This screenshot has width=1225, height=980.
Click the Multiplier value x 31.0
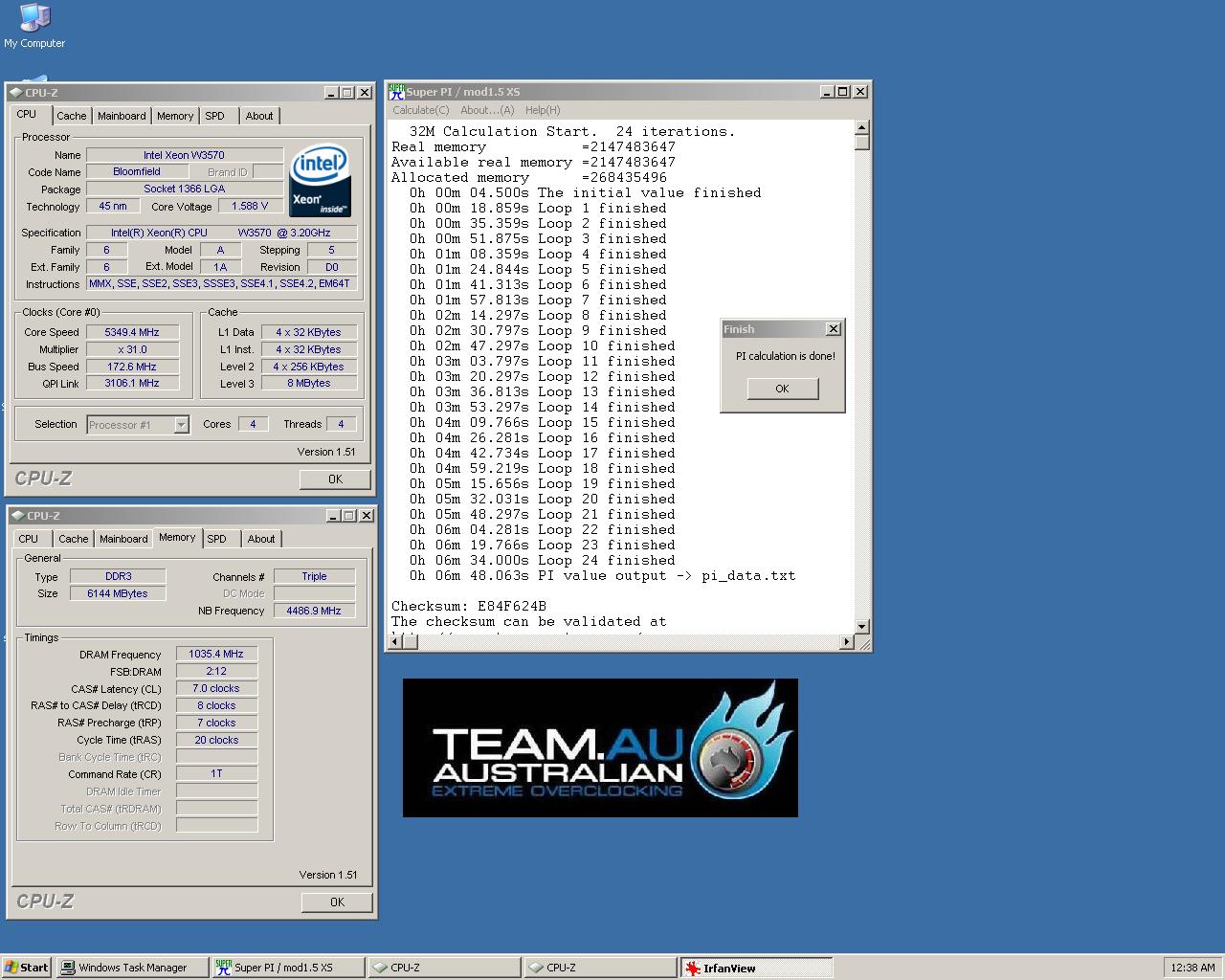pyautogui.click(x=132, y=350)
